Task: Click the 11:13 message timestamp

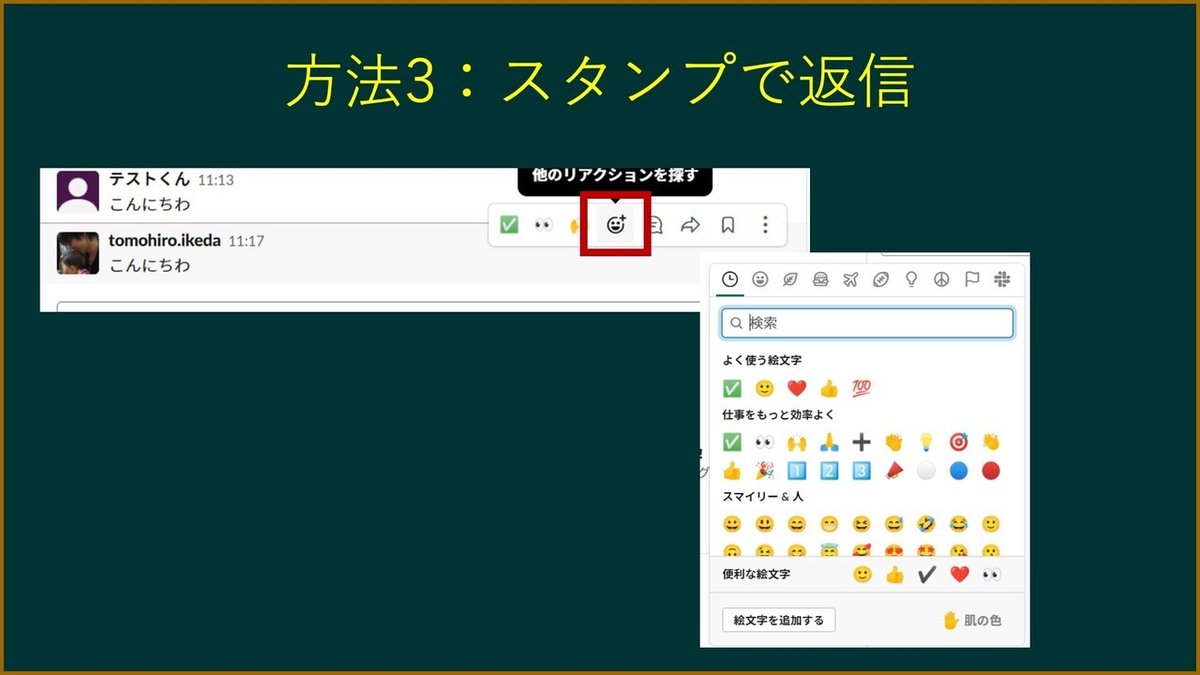Action: coord(215,181)
